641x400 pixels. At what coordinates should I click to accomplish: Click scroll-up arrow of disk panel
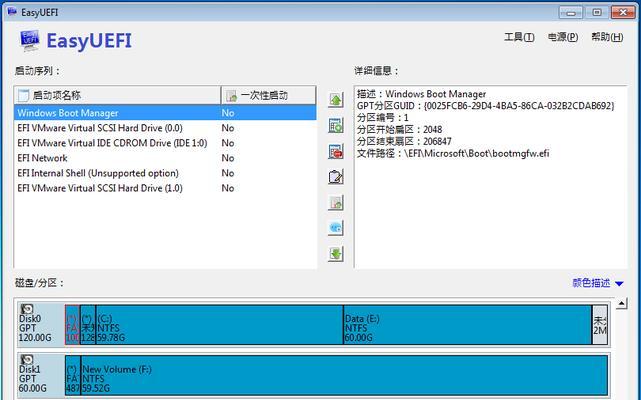[x=621, y=303]
